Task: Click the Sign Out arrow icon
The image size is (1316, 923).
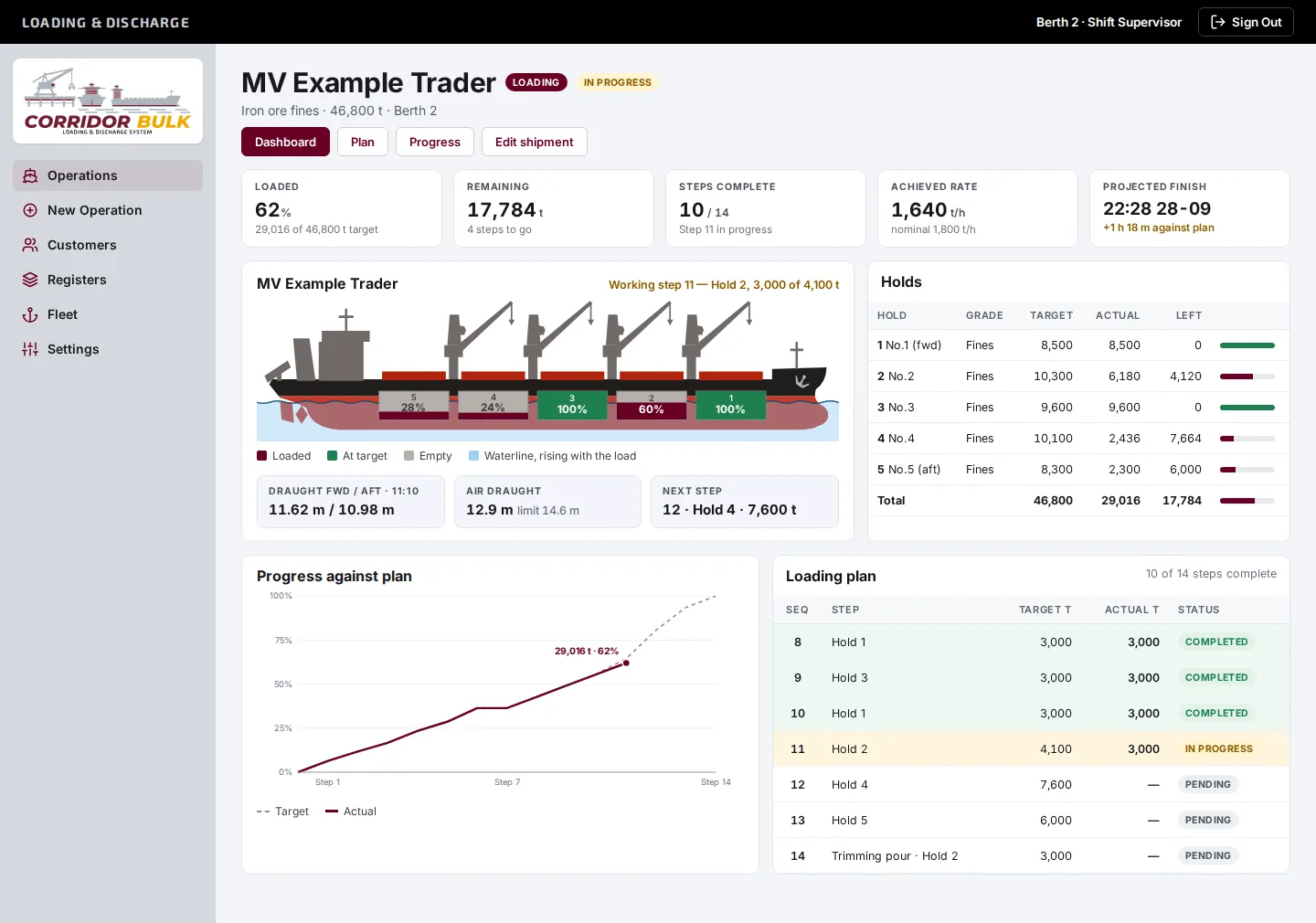Action: (1217, 22)
